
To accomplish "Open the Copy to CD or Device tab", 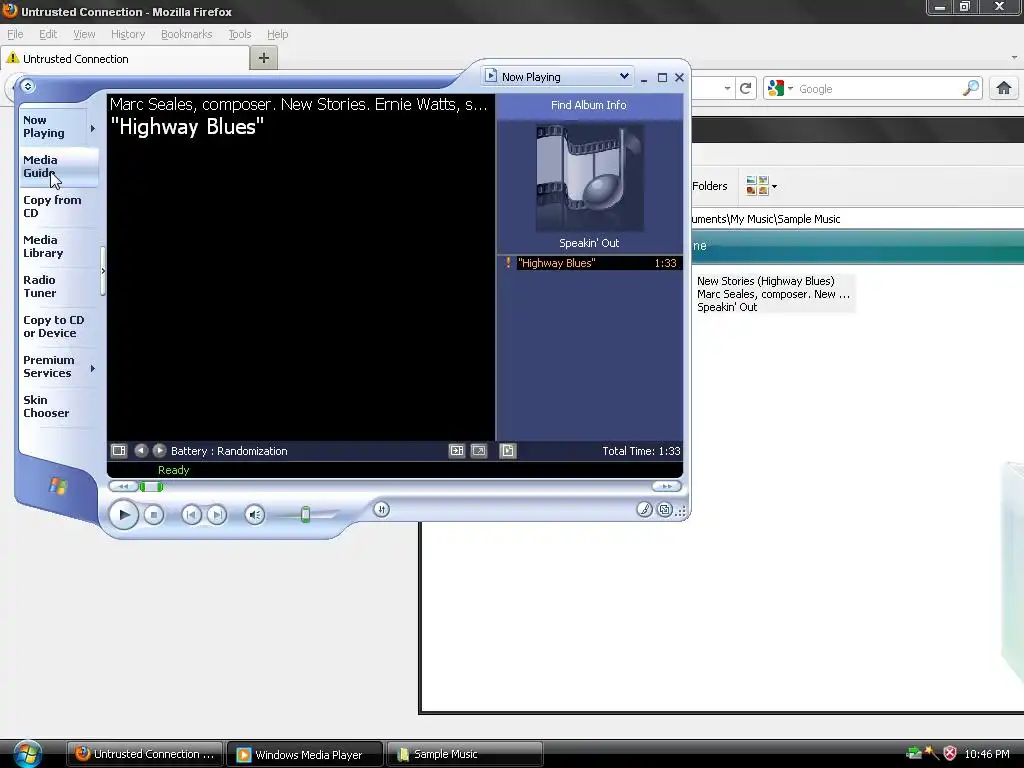I will coord(54,327).
